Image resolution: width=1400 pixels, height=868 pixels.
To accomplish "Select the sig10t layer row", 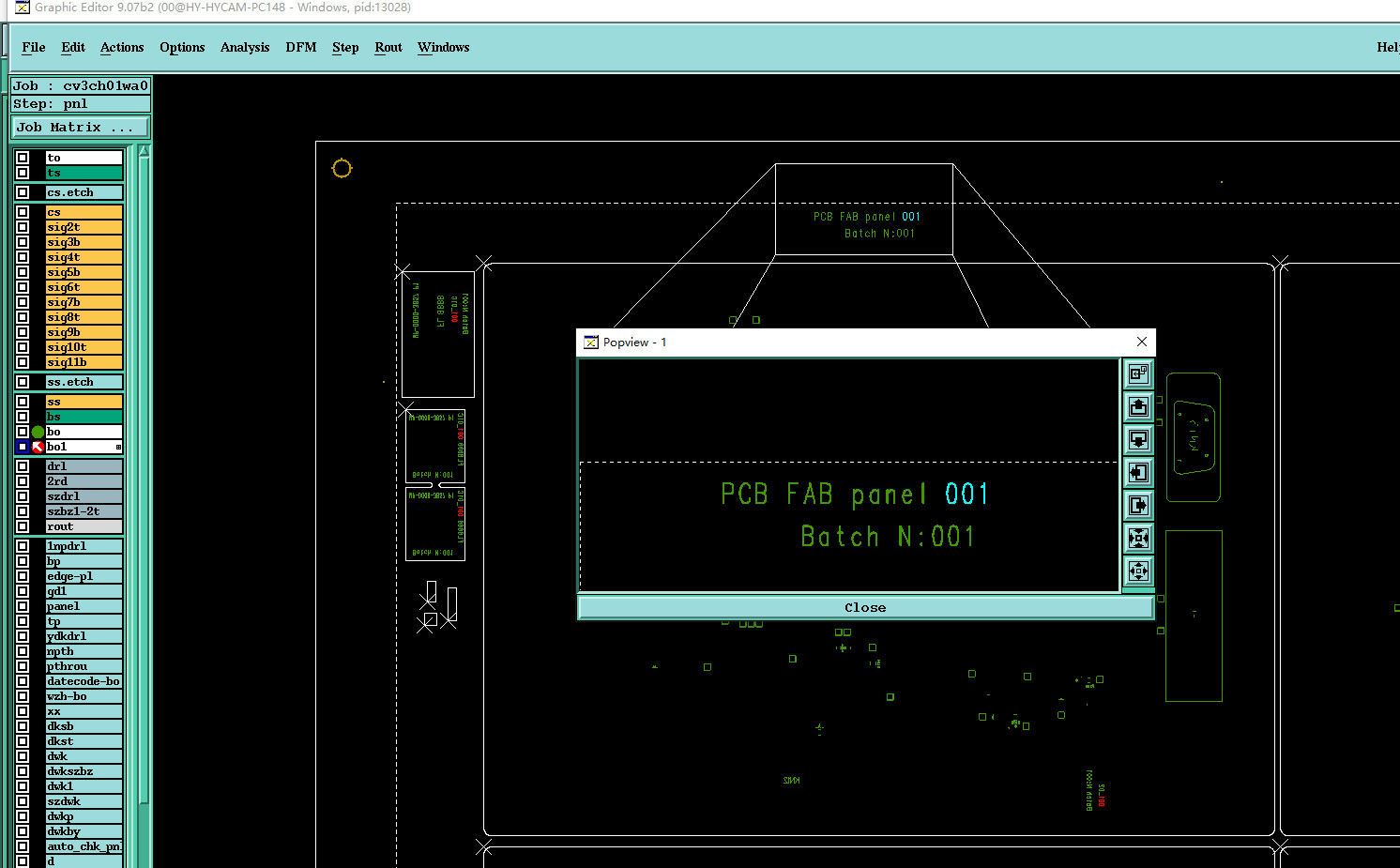I will tap(84, 347).
